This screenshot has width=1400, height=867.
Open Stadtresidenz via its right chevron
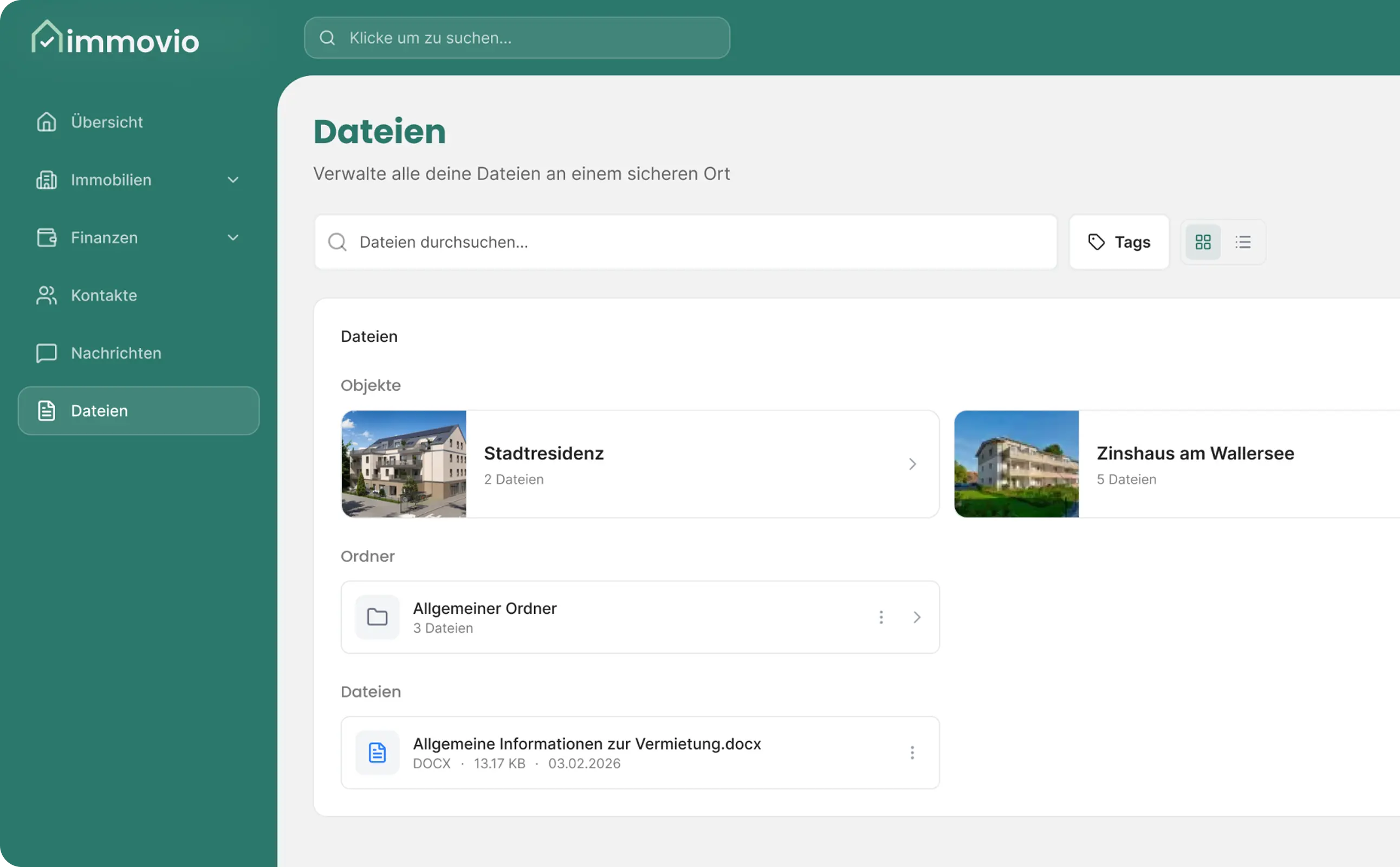point(912,464)
